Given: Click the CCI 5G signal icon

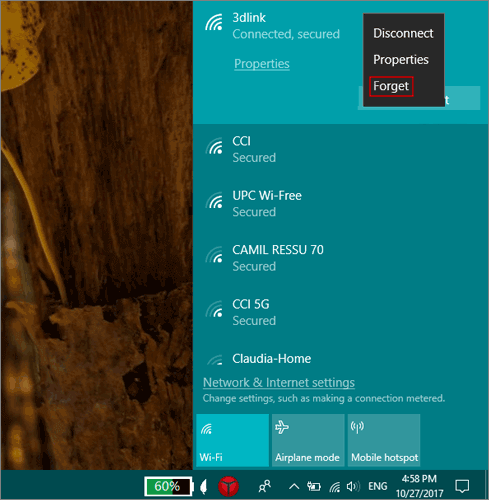Looking at the screenshot, I should (x=214, y=309).
